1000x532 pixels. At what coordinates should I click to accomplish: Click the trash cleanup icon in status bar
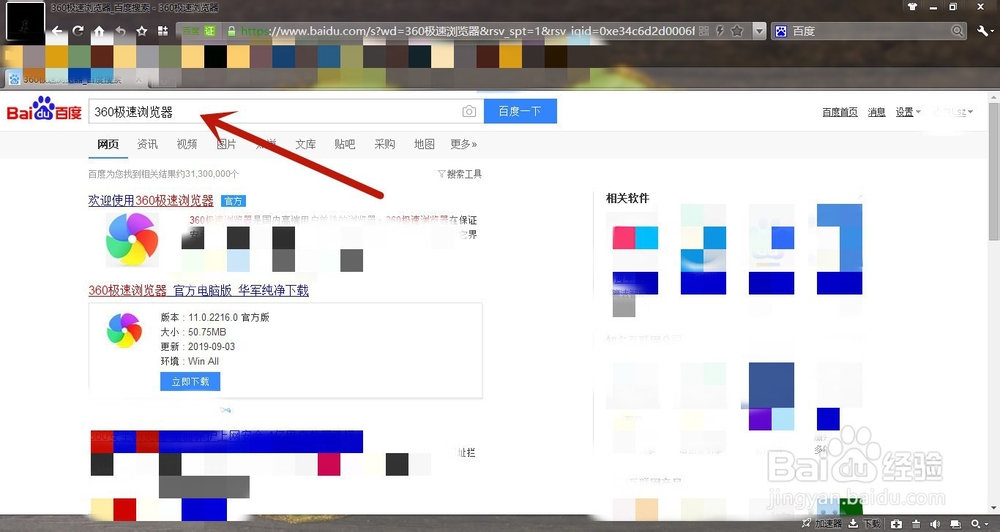click(916, 524)
